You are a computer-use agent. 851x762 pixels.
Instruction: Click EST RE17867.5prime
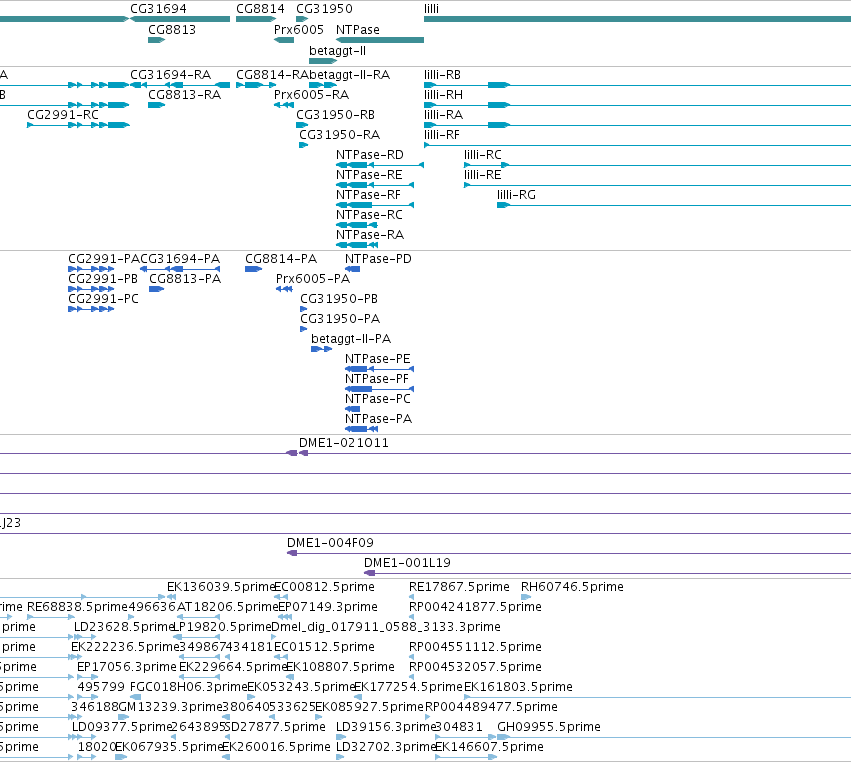coord(459,587)
